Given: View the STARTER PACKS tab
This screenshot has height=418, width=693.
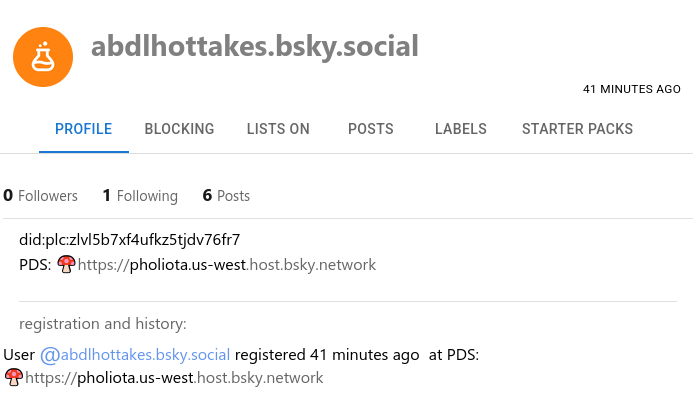Looking at the screenshot, I should tap(577, 129).
